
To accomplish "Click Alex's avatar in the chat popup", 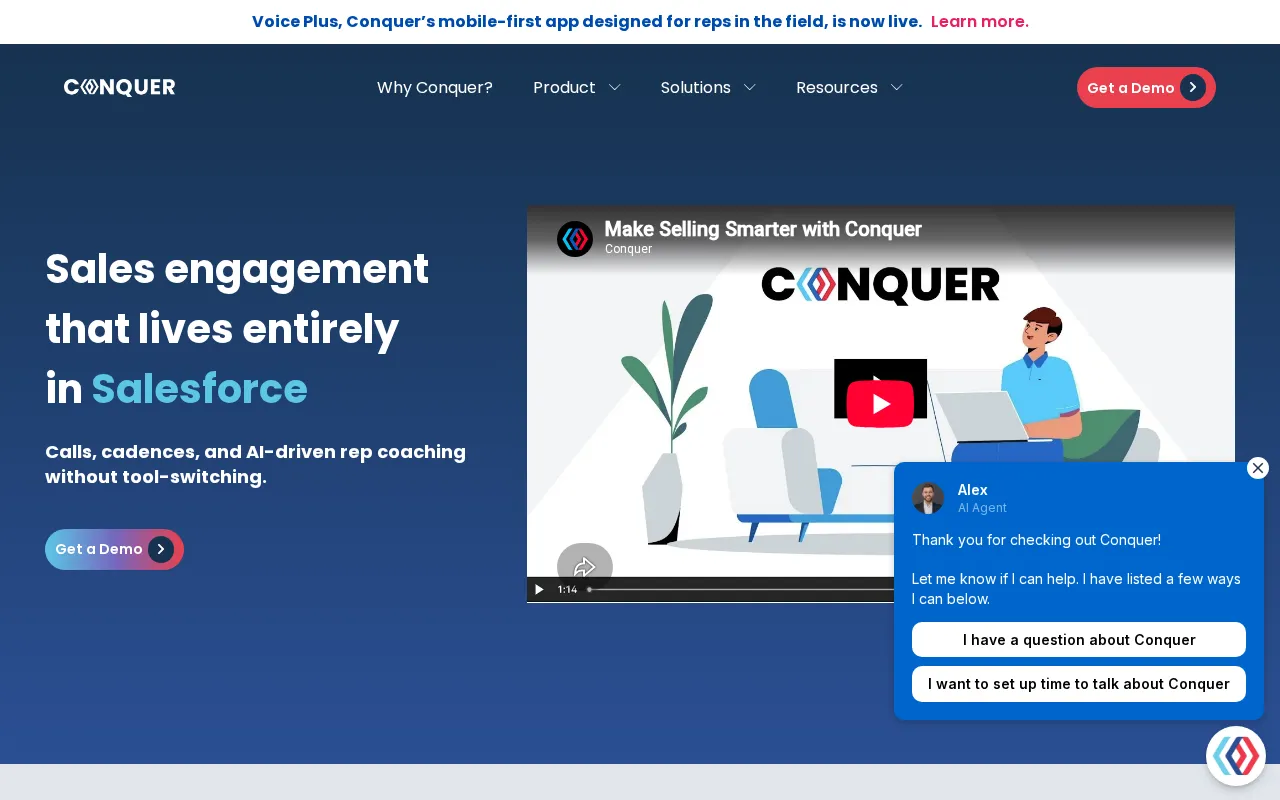I will tap(928, 498).
